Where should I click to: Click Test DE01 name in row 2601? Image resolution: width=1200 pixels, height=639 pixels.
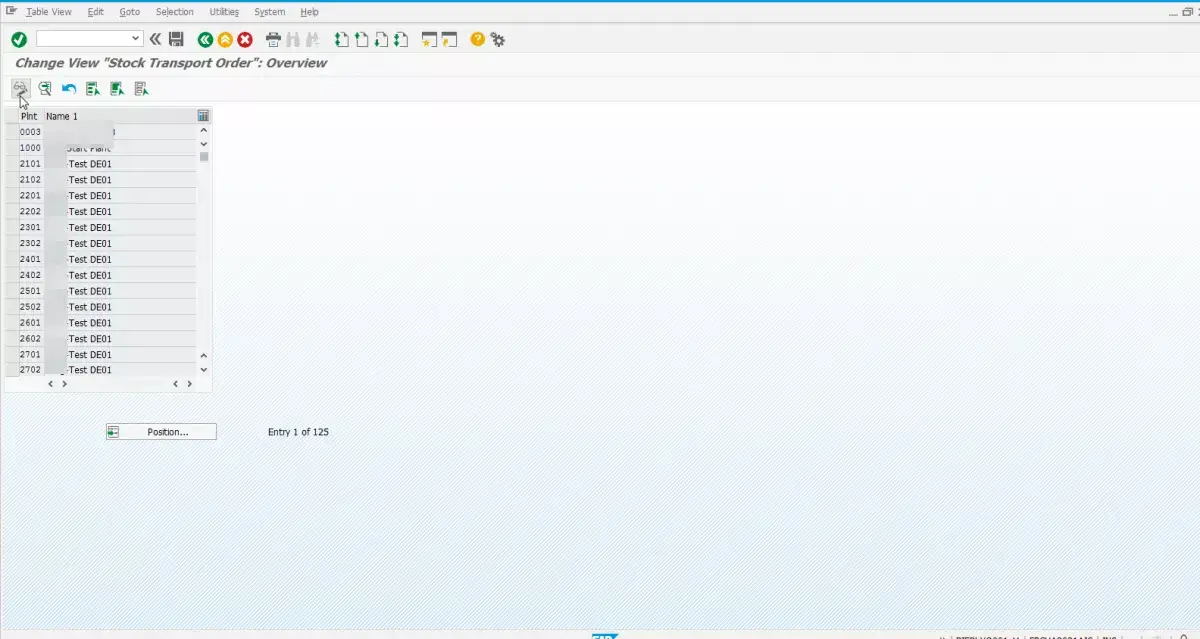click(x=90, y=323)
